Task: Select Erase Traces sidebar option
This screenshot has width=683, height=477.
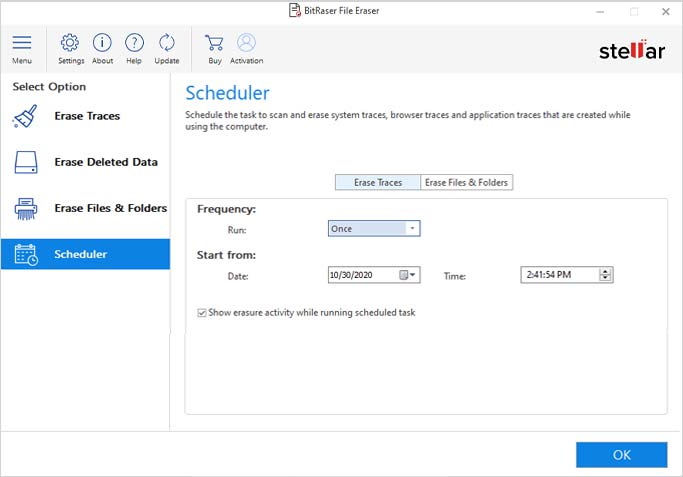Action: coord(85,116)
